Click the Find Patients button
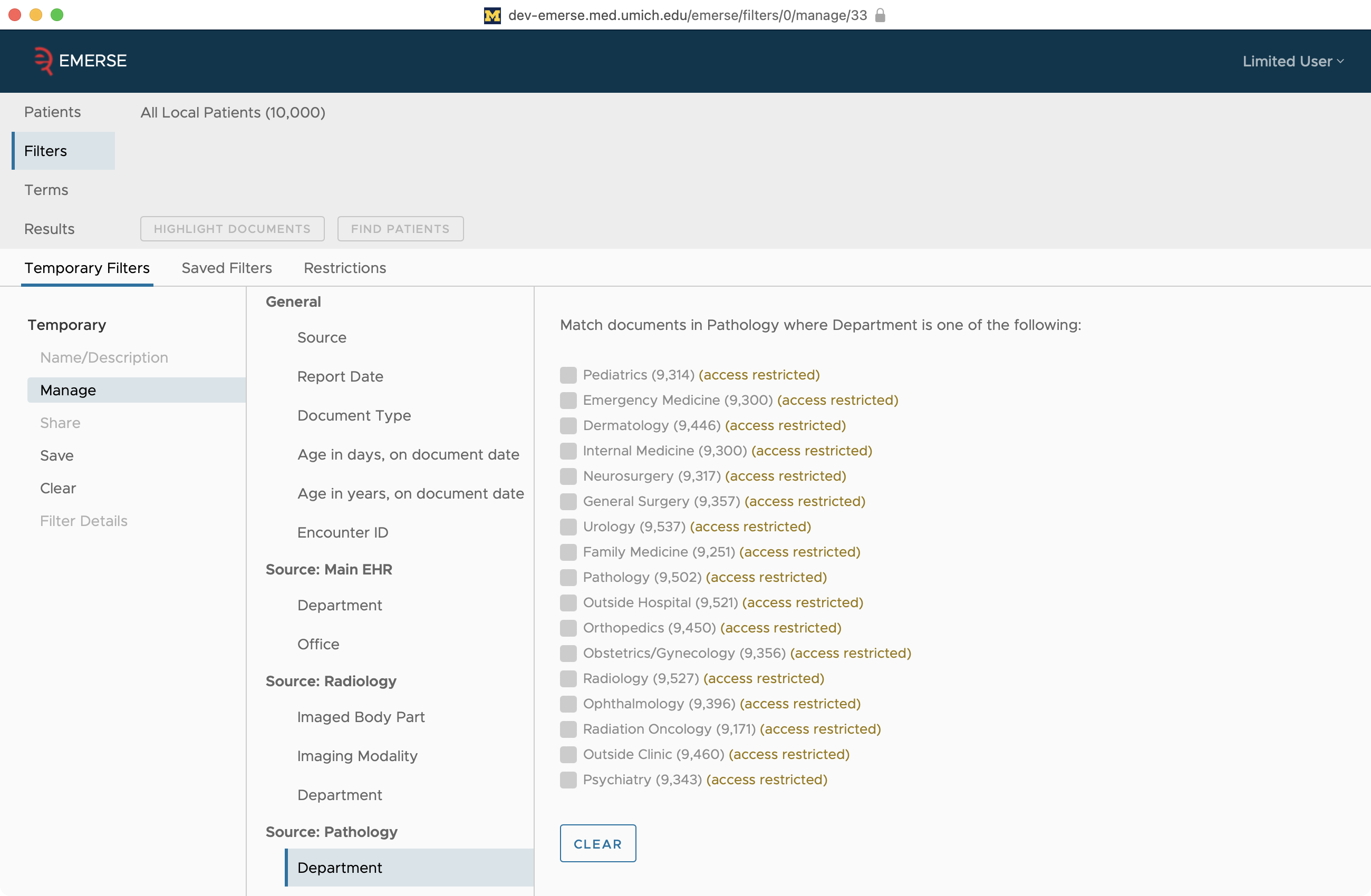 click(x=400, y=229)
